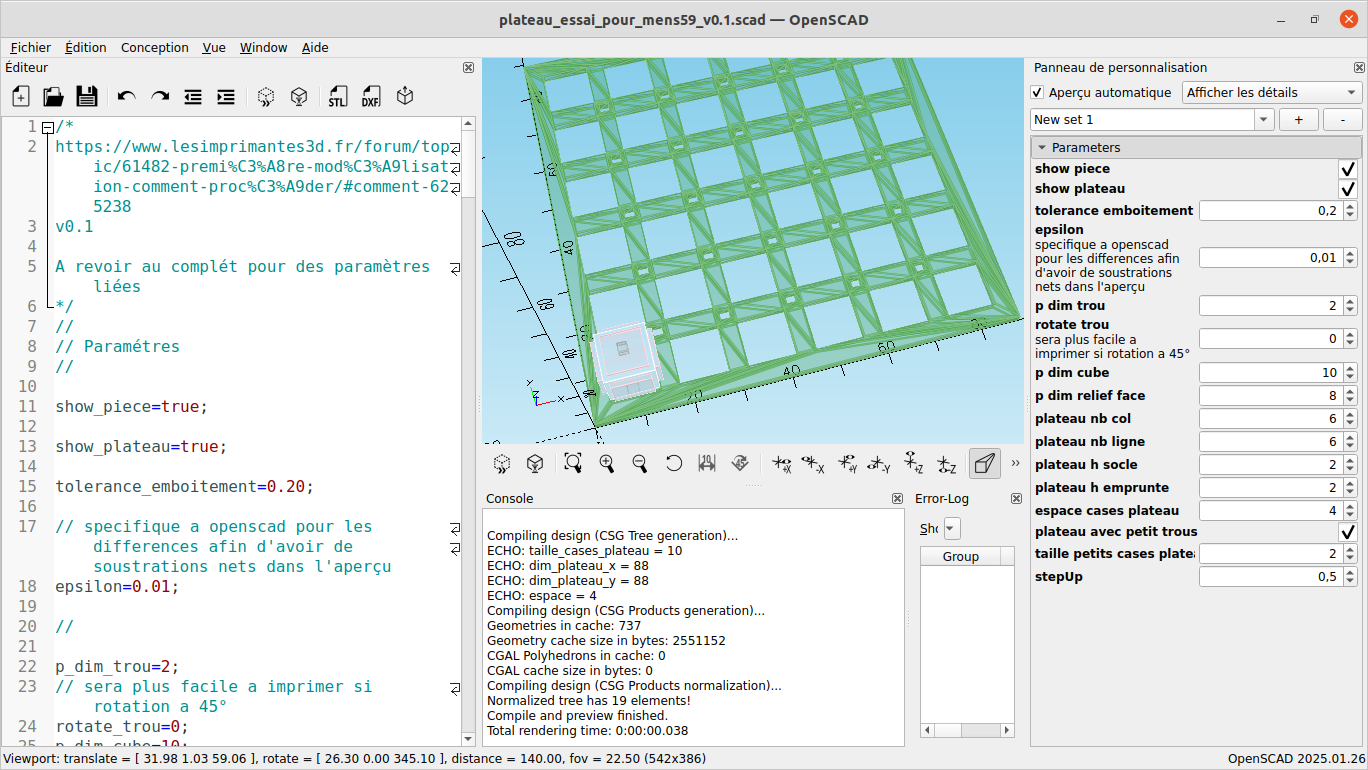Click the Render icon in editor toolbar
Viewport: 1368px width, 770px height.
(298, 97)
